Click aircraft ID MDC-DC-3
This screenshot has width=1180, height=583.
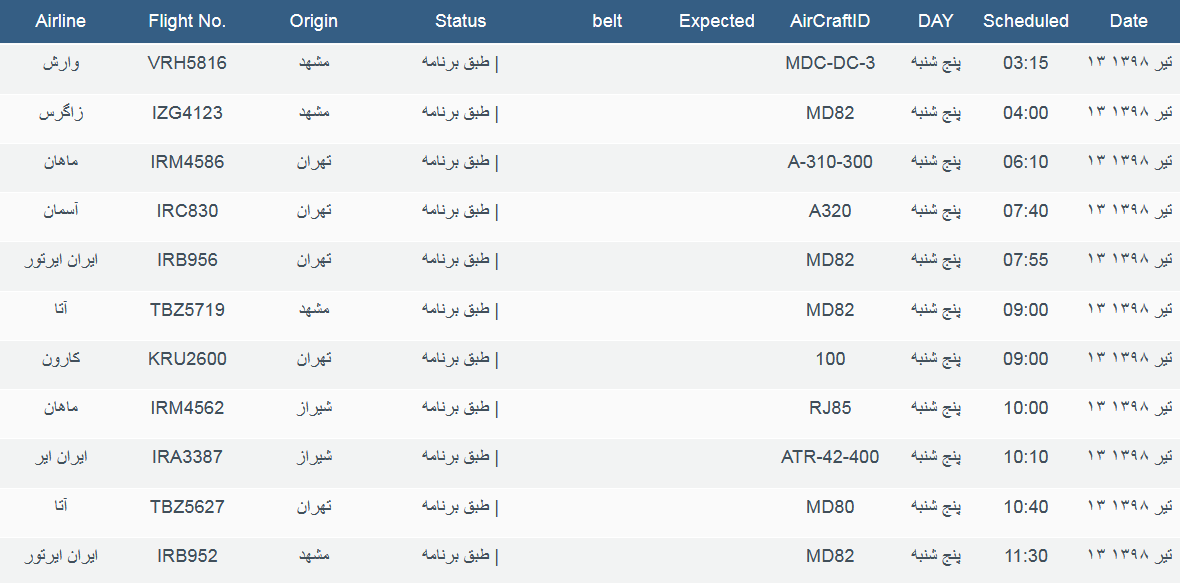point(830,63)
